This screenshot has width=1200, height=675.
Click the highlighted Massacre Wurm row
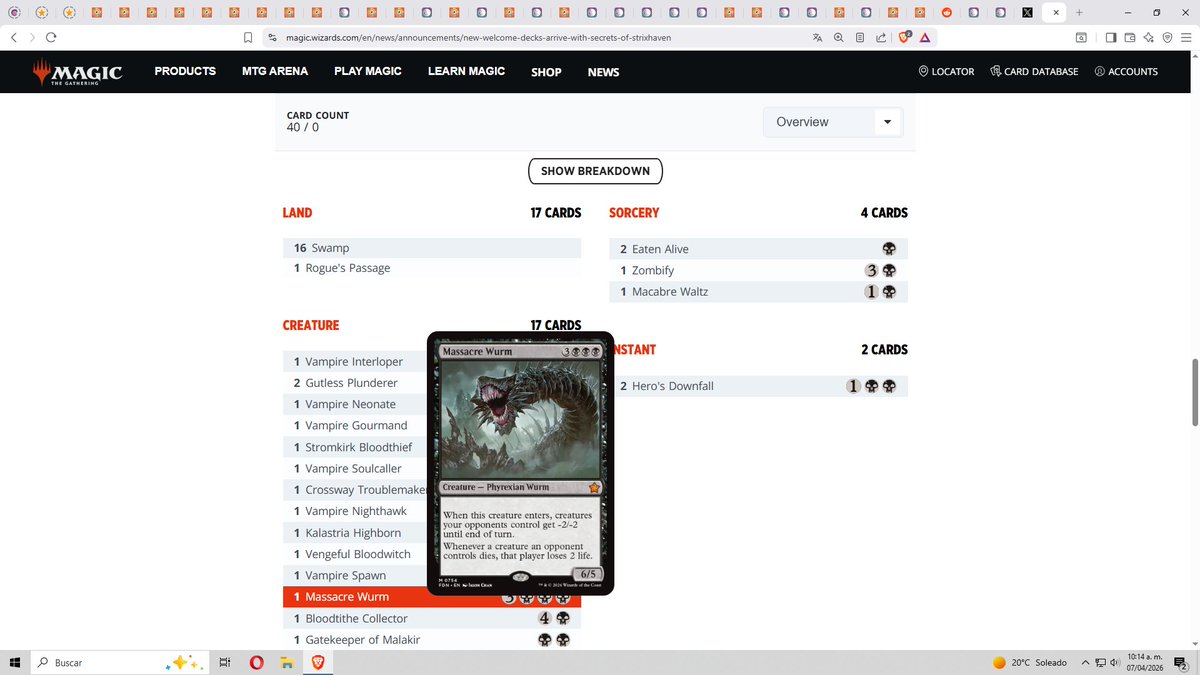tap(432, 597)
